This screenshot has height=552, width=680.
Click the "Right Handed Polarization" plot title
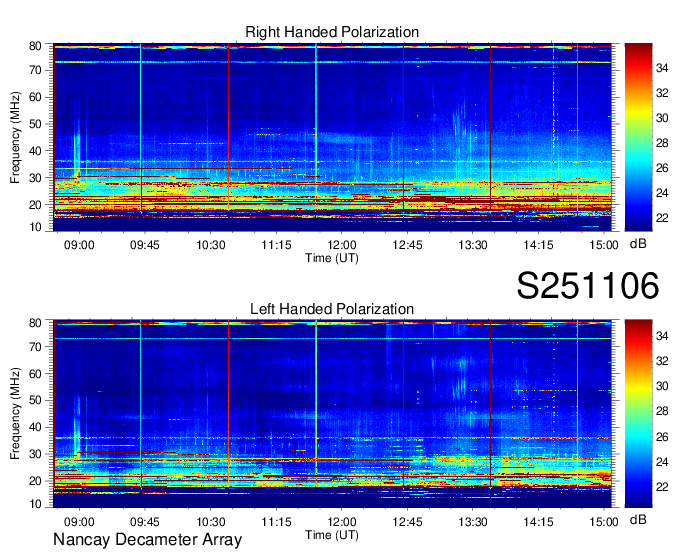coord(332,33)
